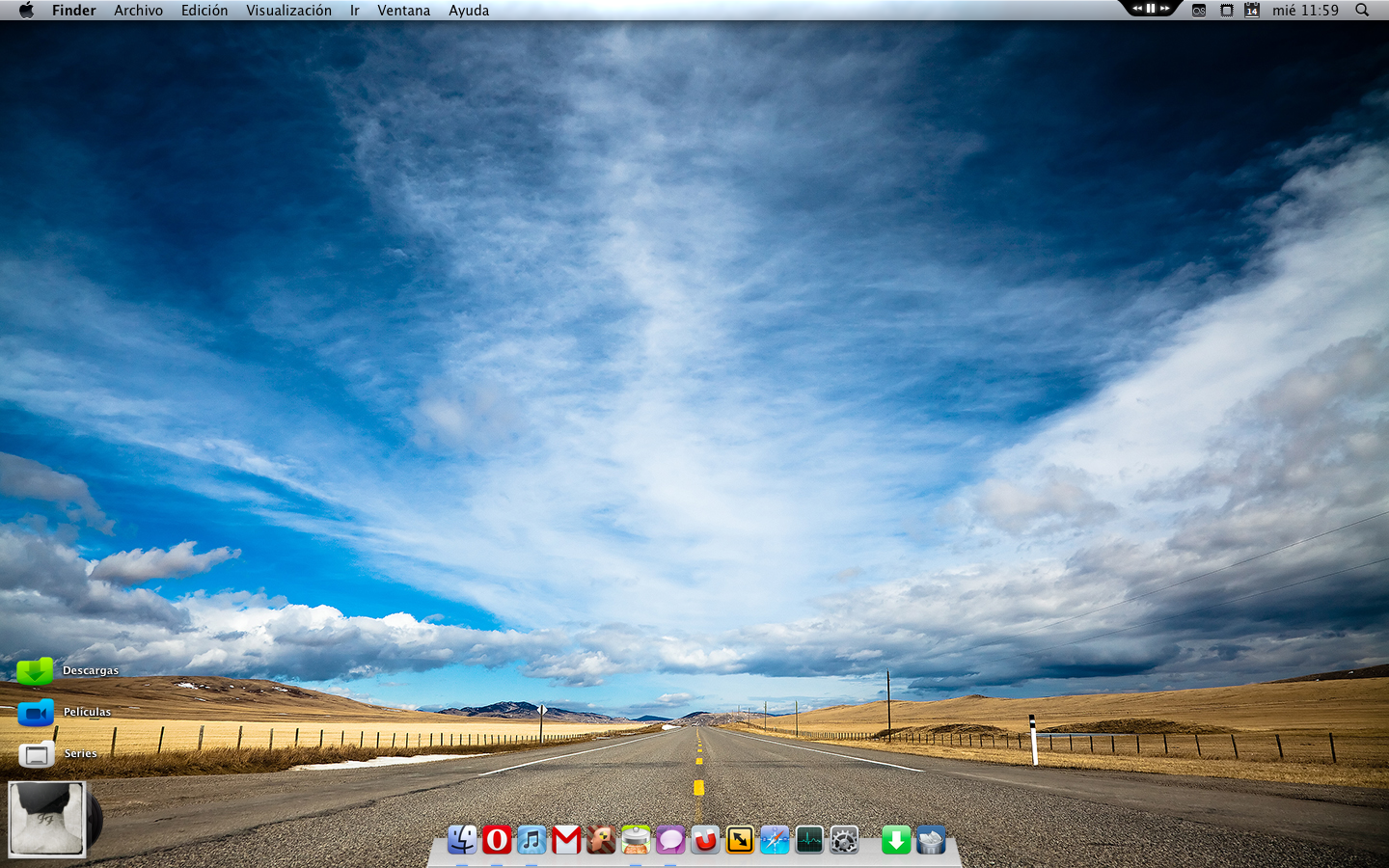Click the processor chip menu bar icon

point(1226,10)
